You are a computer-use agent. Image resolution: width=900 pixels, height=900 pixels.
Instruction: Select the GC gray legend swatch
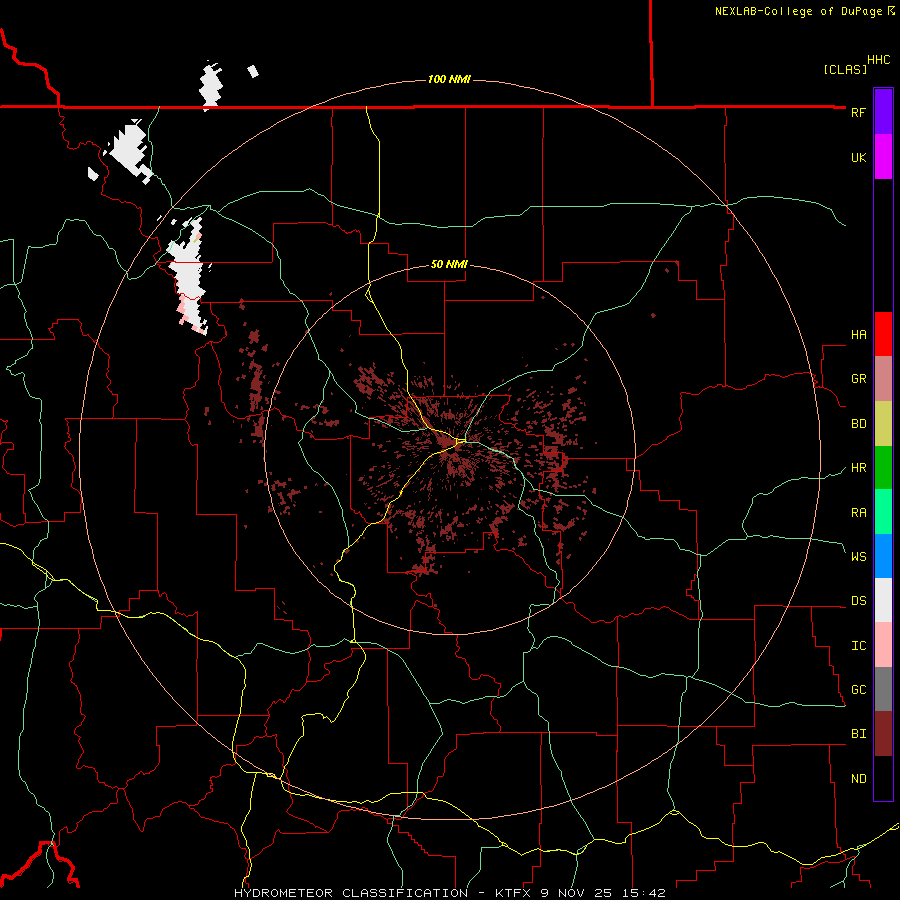[x=883, y=689]
